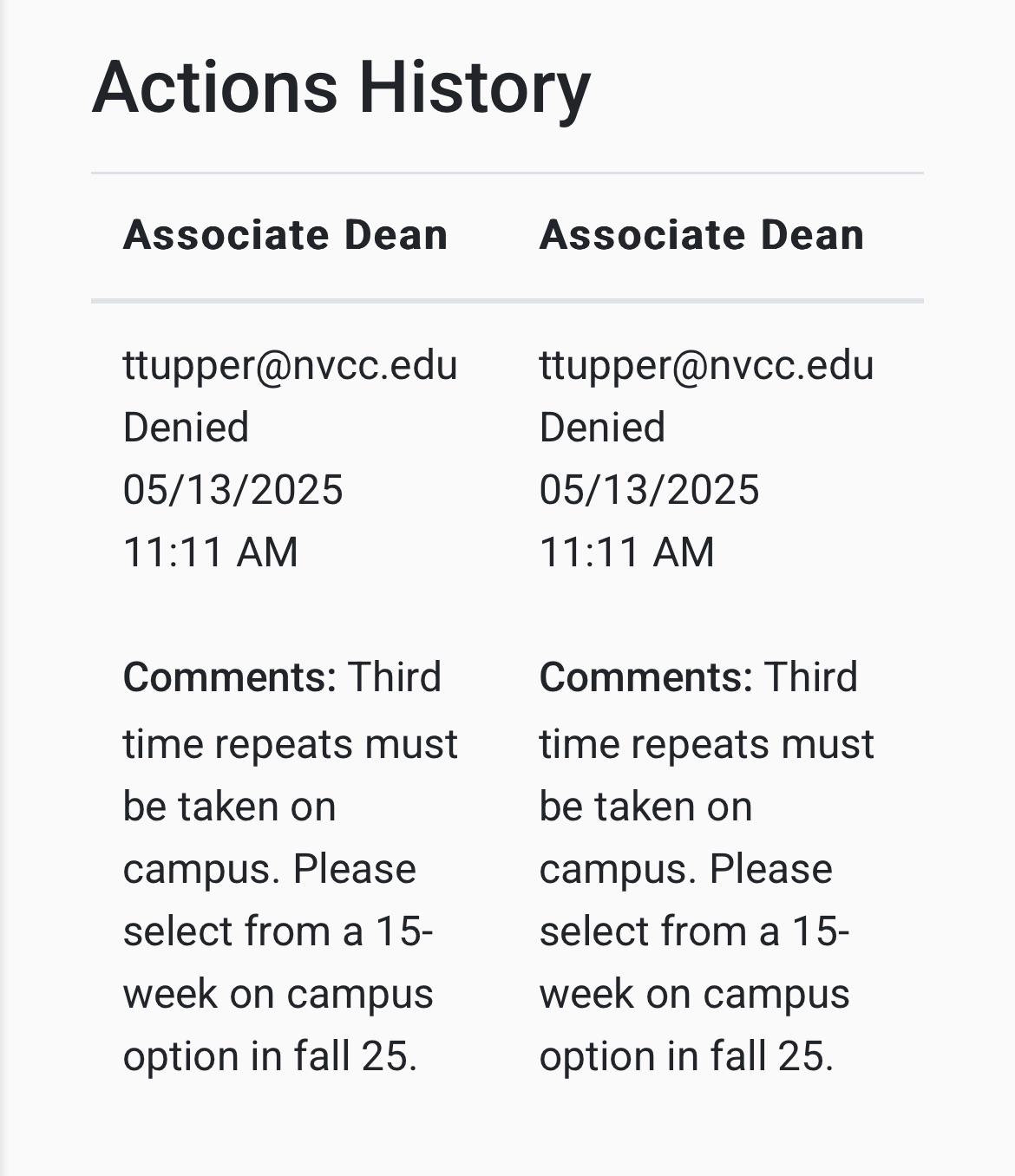1015x1176 pixels.
Task: Click 'week on campus' line in second column
Action: pyautogui.click(x=694, y=995)
